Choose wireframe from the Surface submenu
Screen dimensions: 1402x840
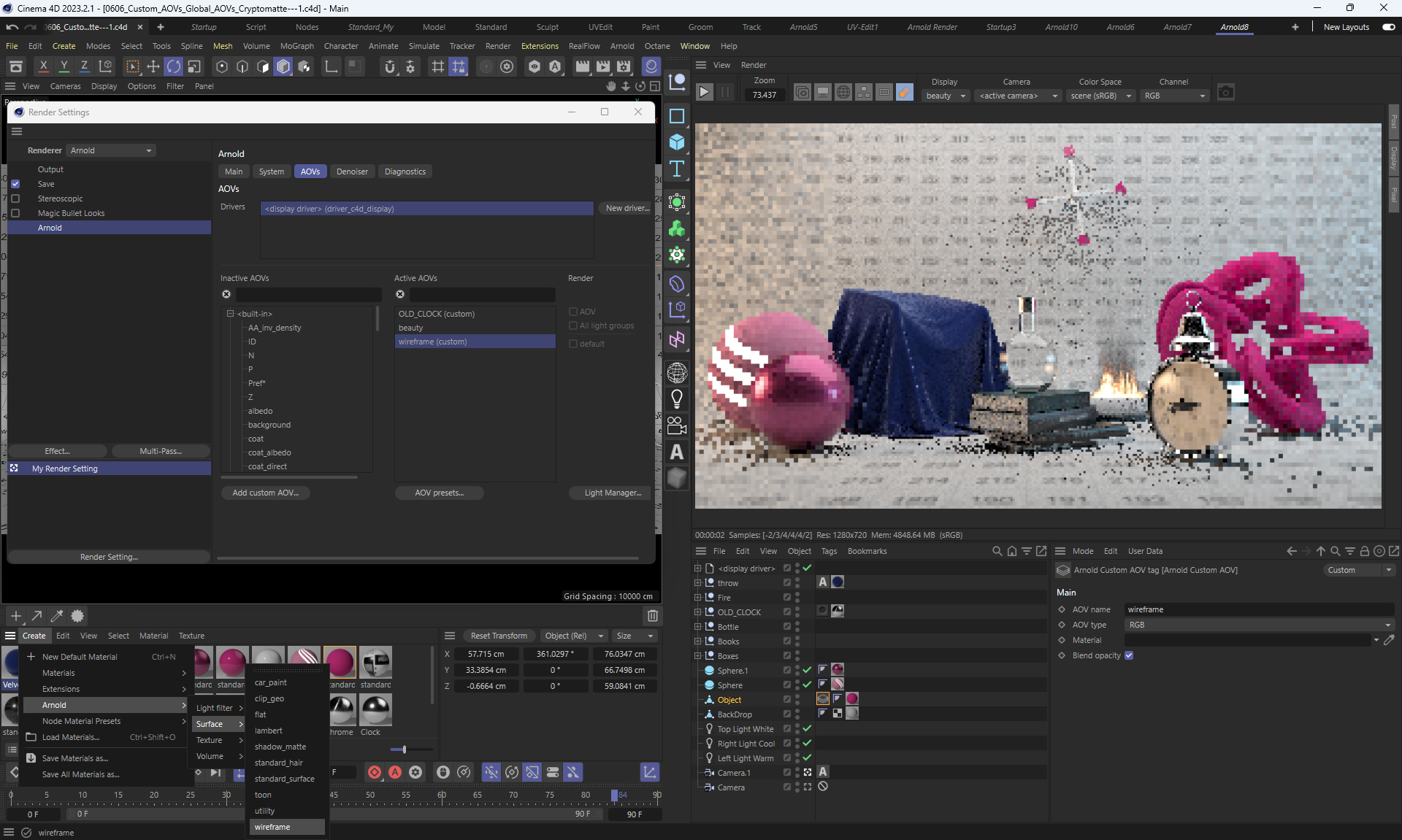[273, 827]
